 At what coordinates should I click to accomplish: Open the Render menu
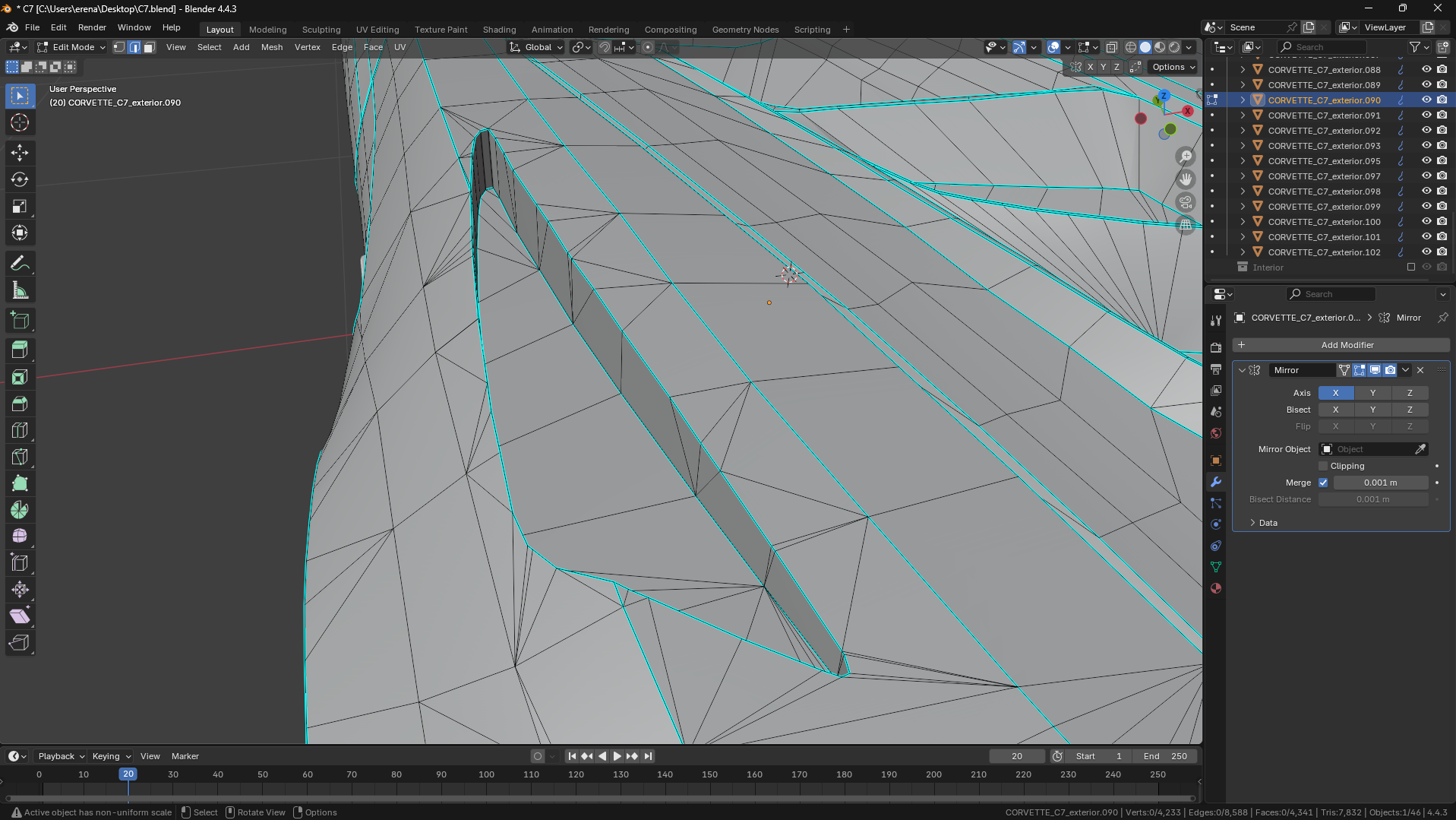92,27
